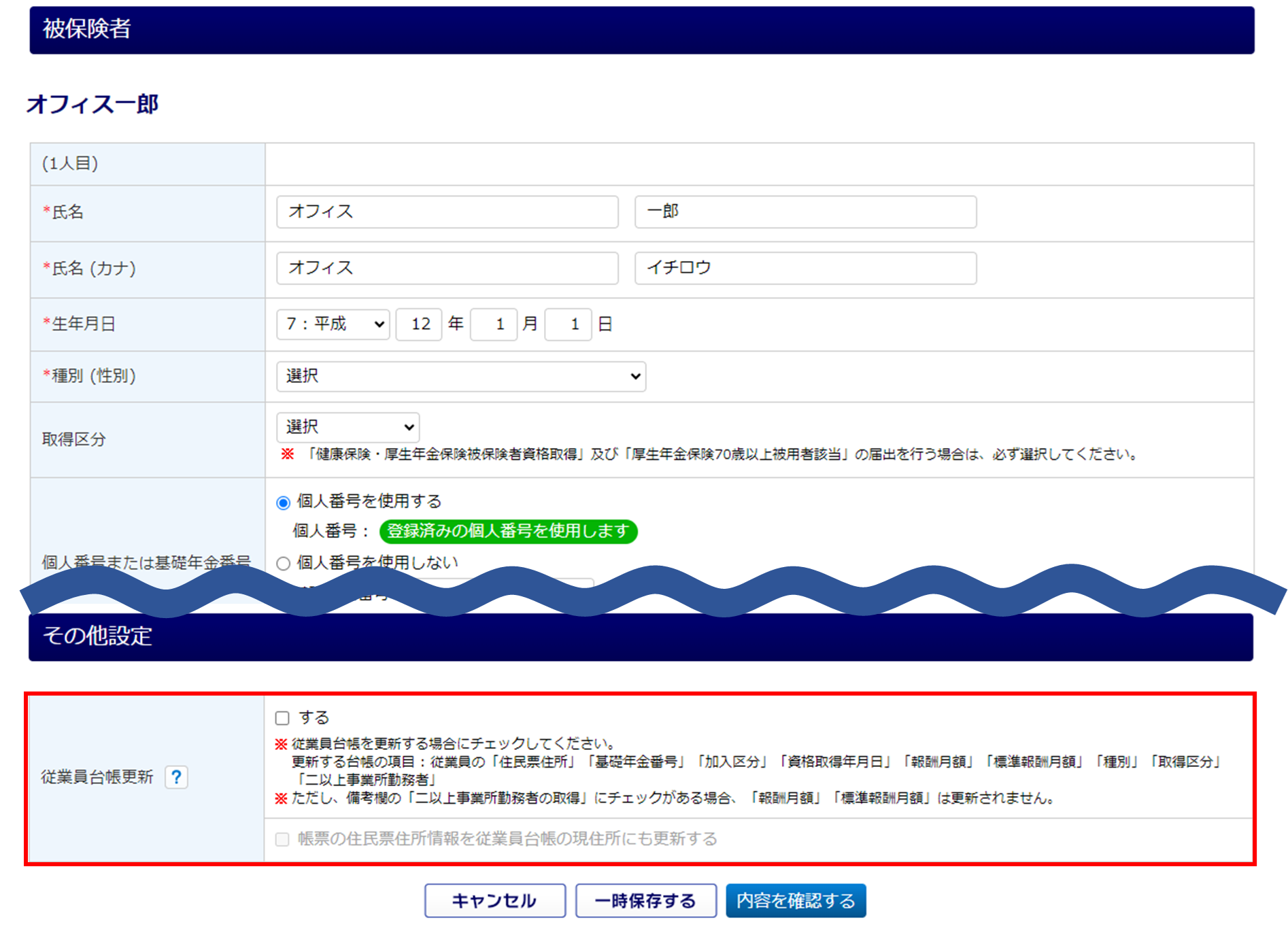Click the (1人目) row label

70,163
